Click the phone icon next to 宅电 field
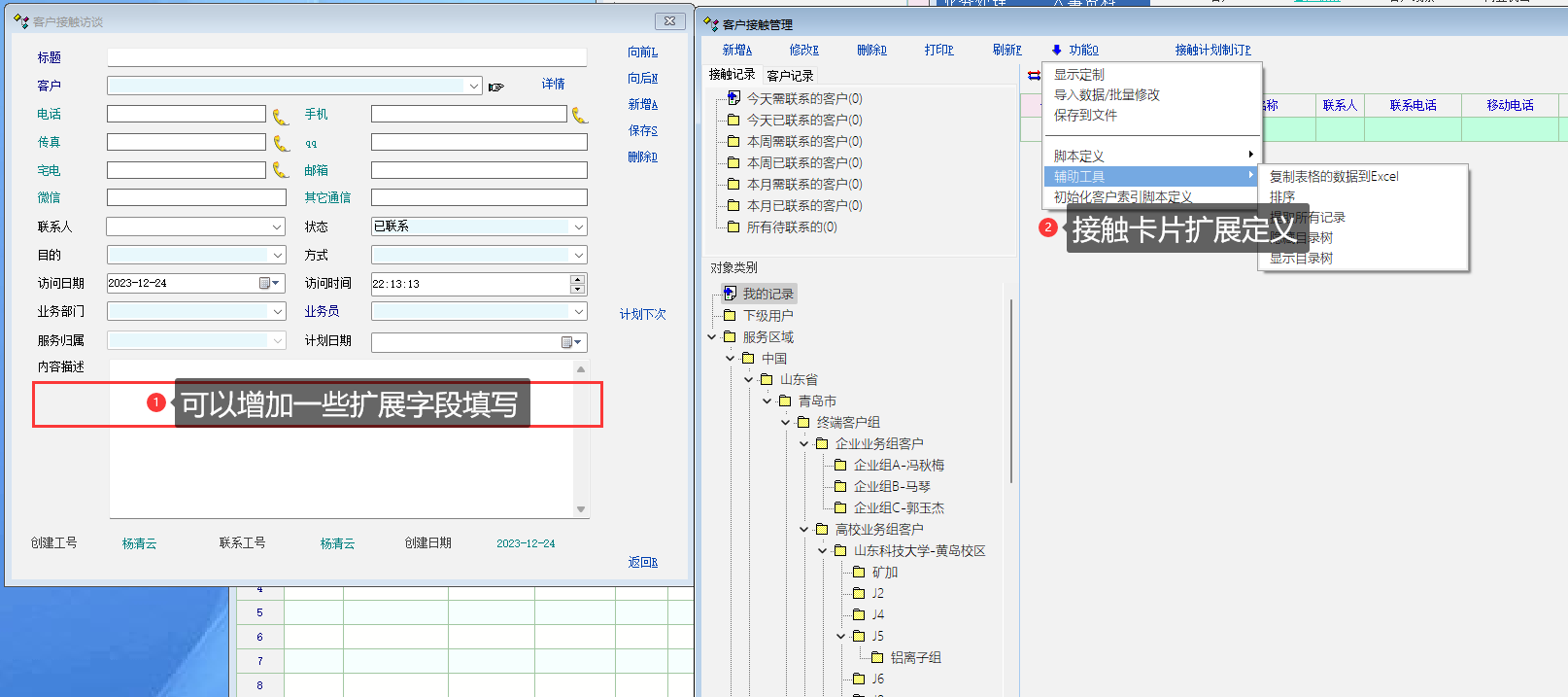Screen dimensions: 1568x697 pyautogui.click(x=280, y=171)
